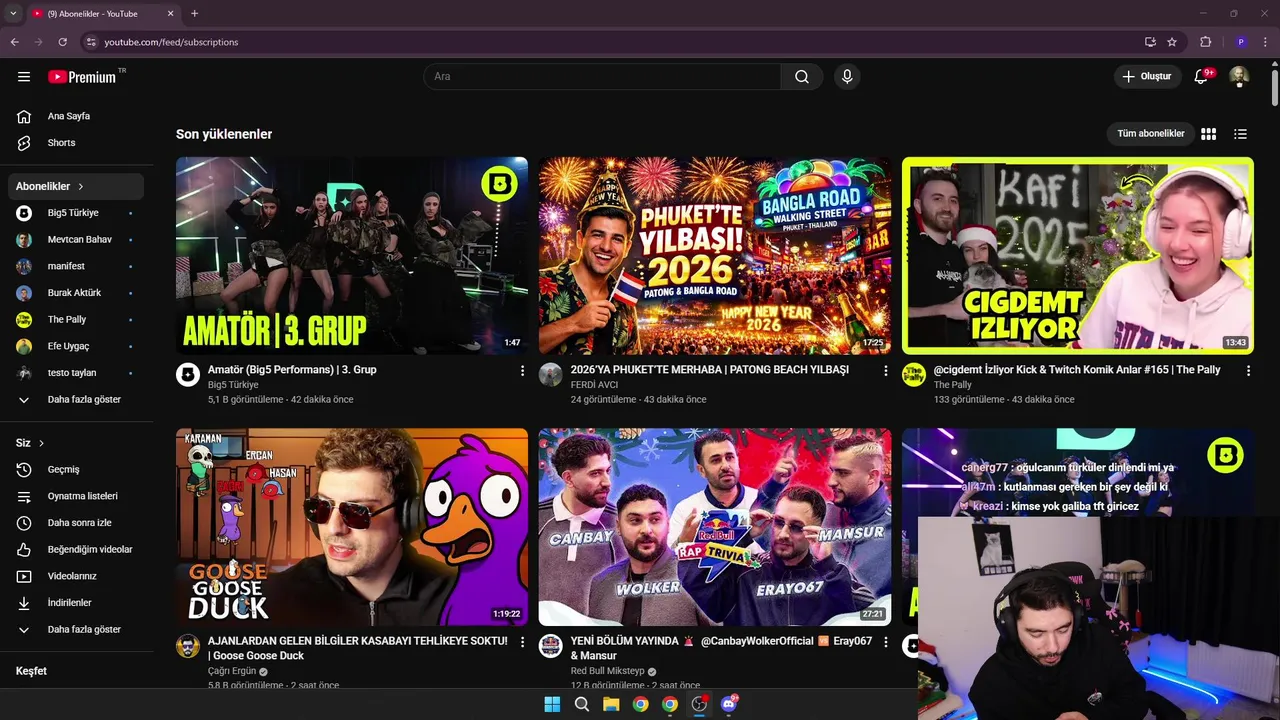Expand the Siz section header

click(76, 443)
